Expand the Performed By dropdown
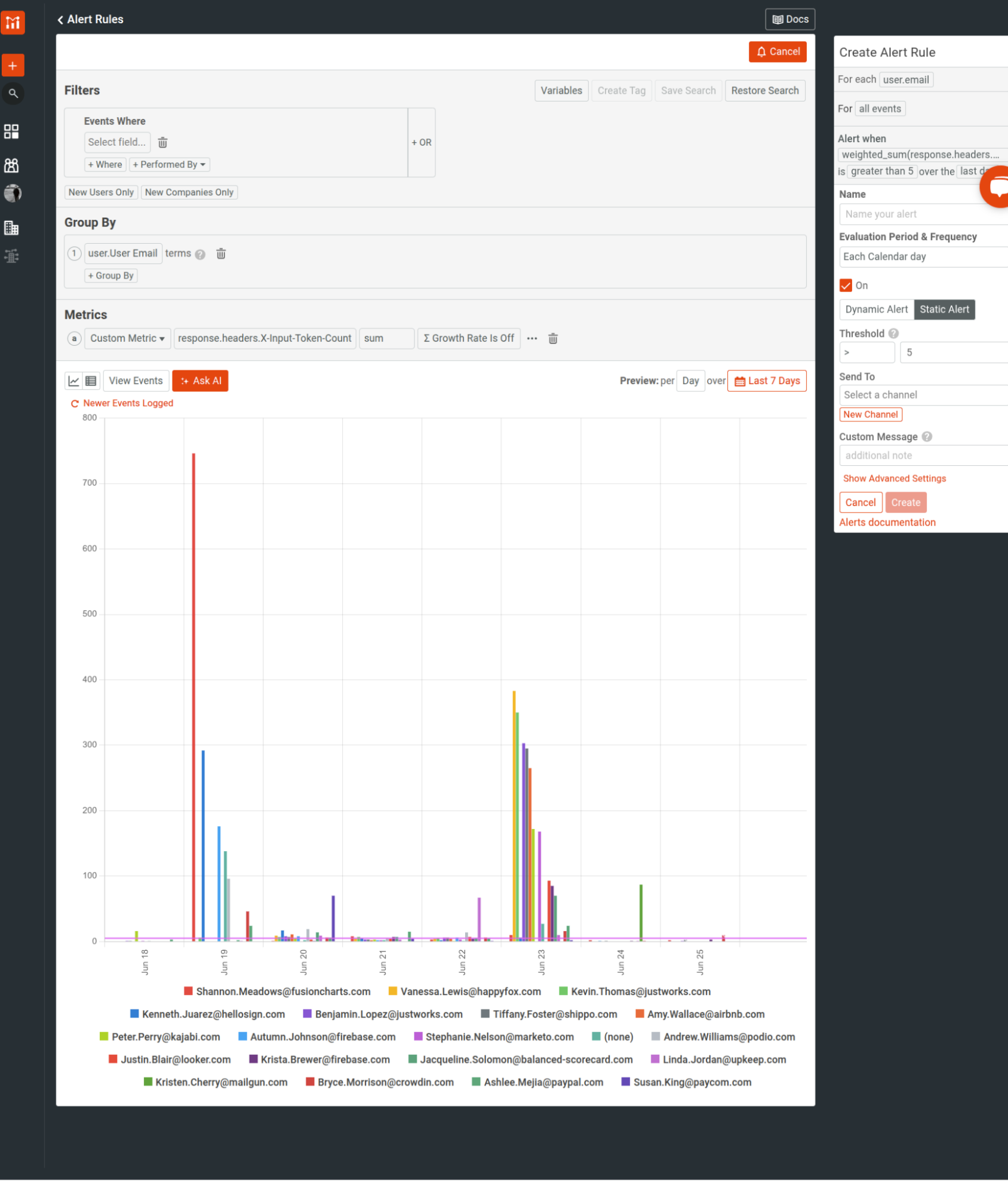This screenshot has width=1008, height=1194. coord(170,164)
